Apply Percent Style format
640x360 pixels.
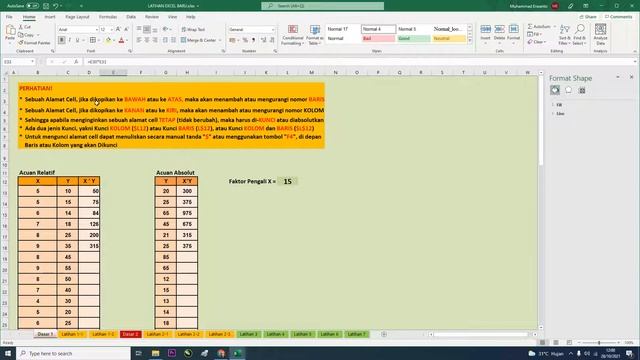[245, 40]
